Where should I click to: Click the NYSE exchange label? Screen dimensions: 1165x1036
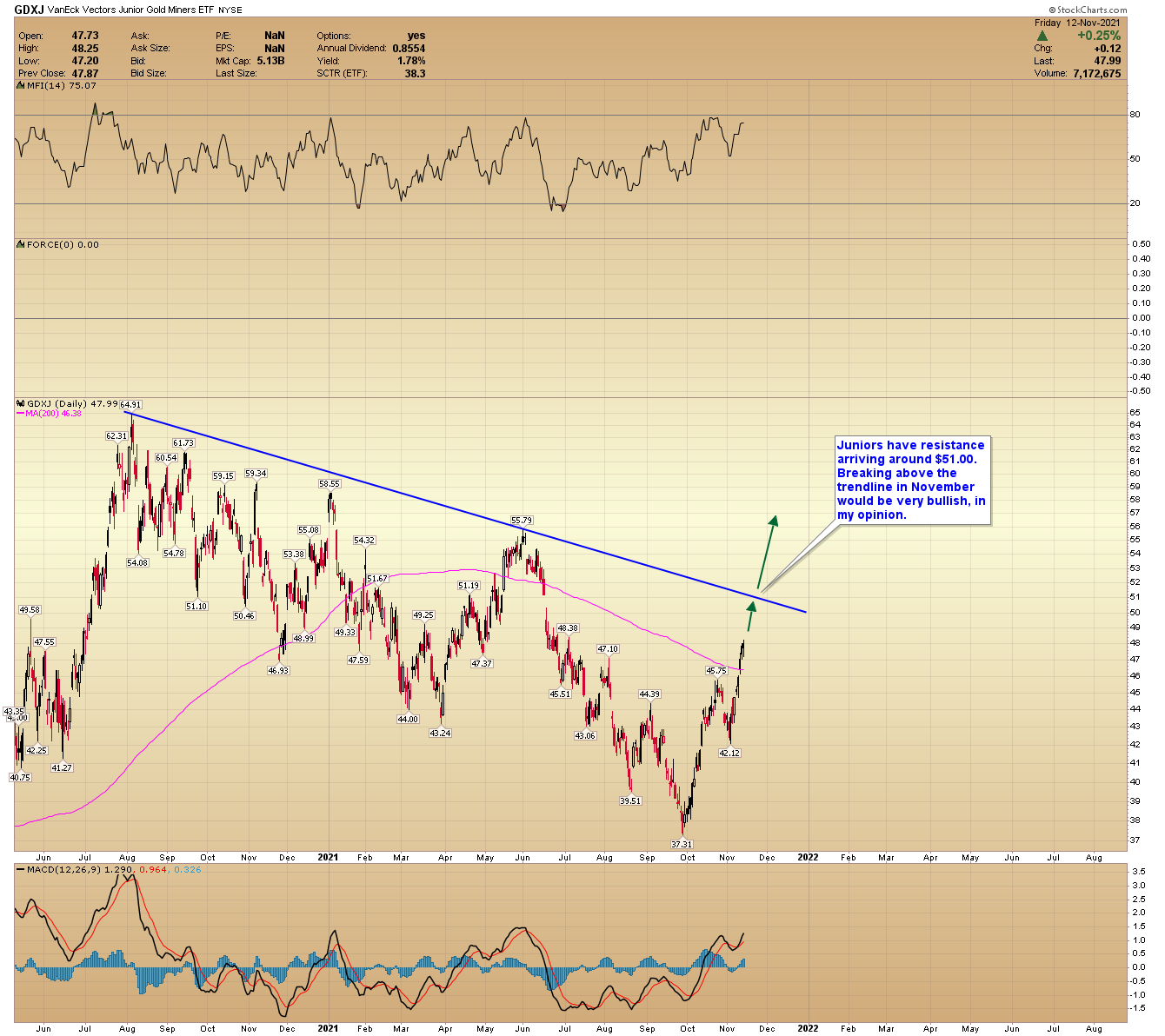[x=230, y=10]
